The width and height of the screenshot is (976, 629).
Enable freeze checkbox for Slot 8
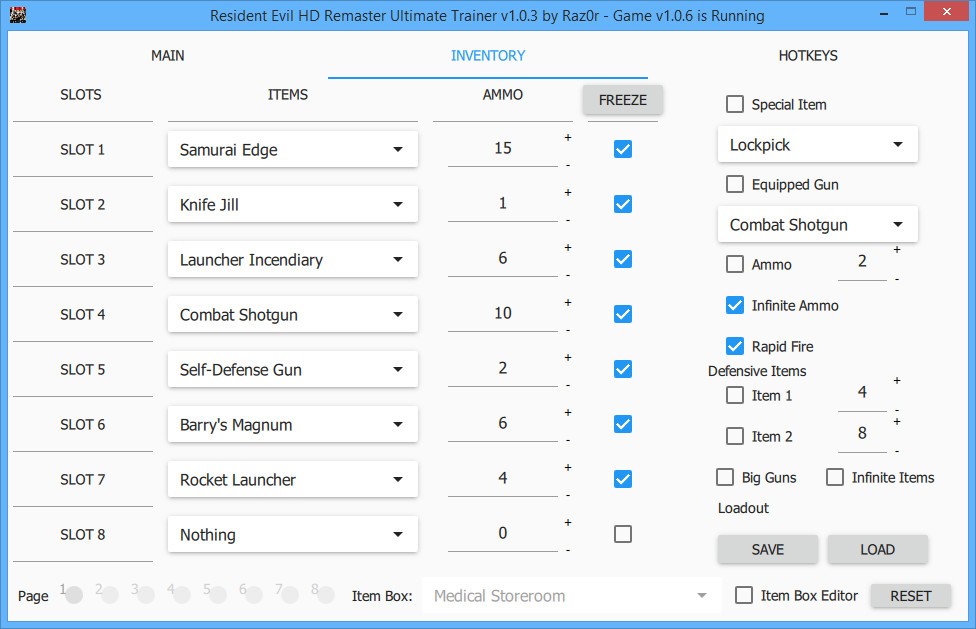point(623,534)
